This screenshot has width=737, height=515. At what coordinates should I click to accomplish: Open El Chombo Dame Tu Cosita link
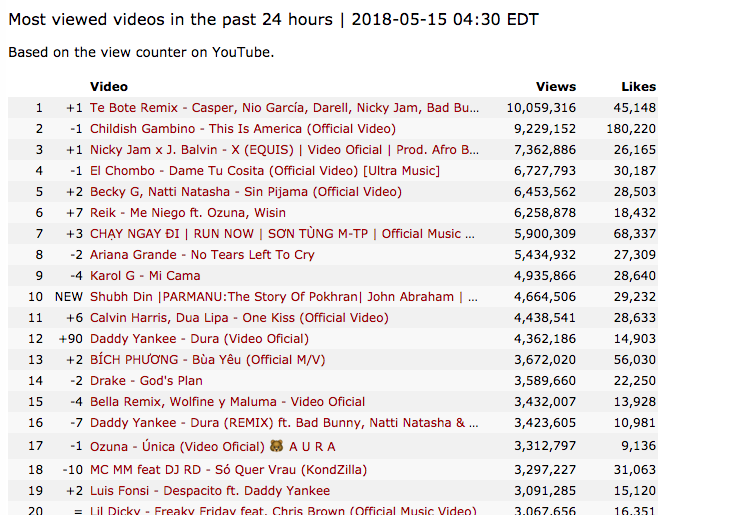click(x=265, y=171)
